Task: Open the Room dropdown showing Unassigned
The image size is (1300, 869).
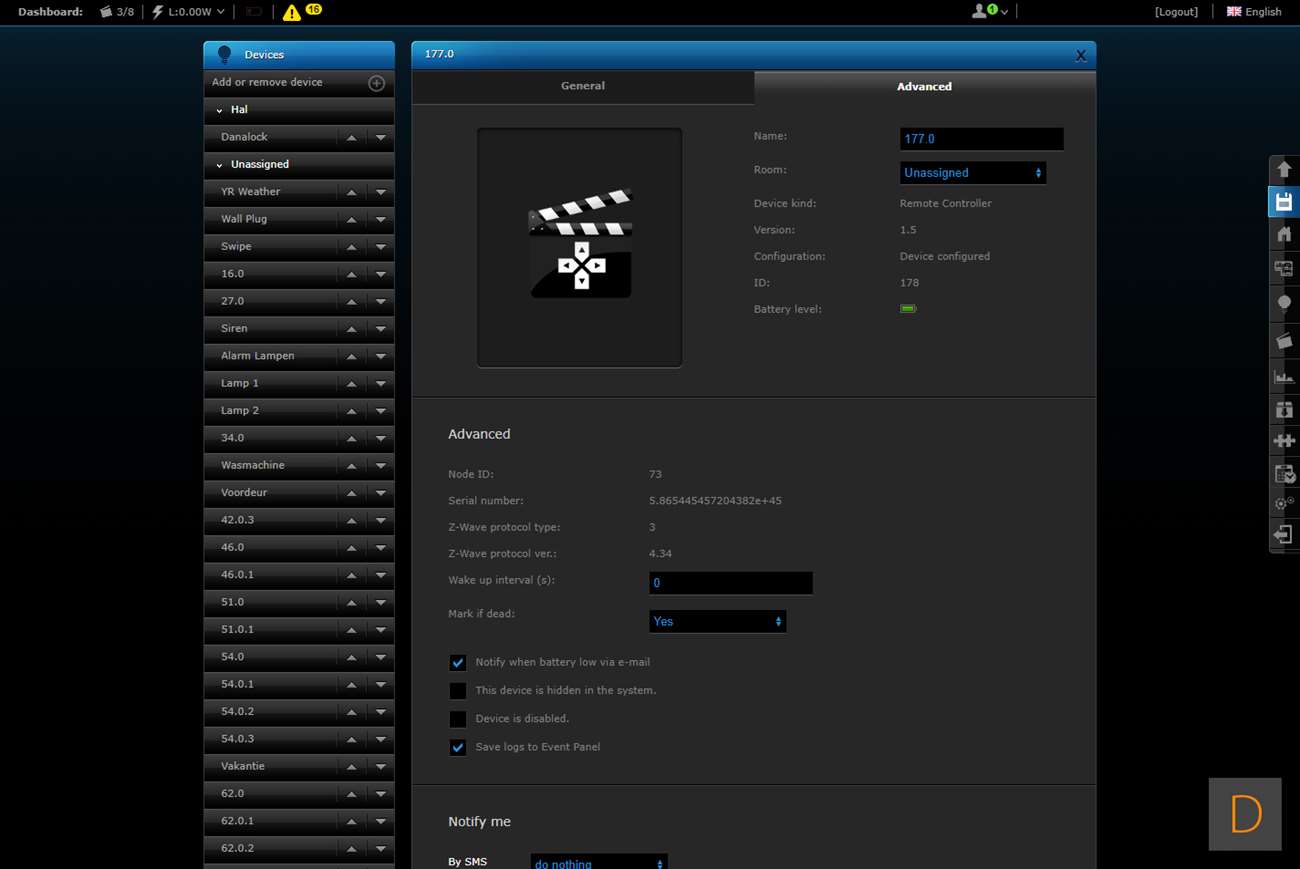Action: pyautogui.click(x=972, y=173)
